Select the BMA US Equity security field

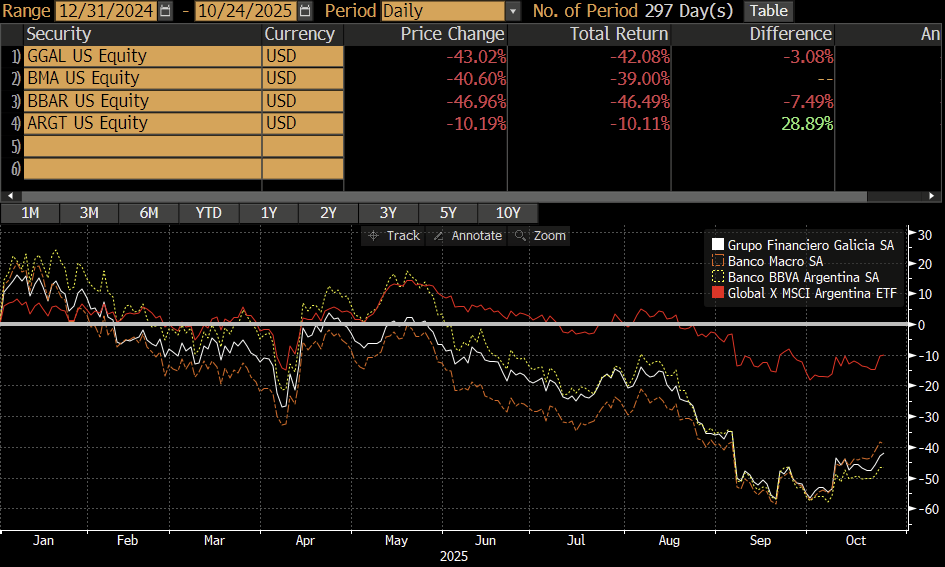143,78
